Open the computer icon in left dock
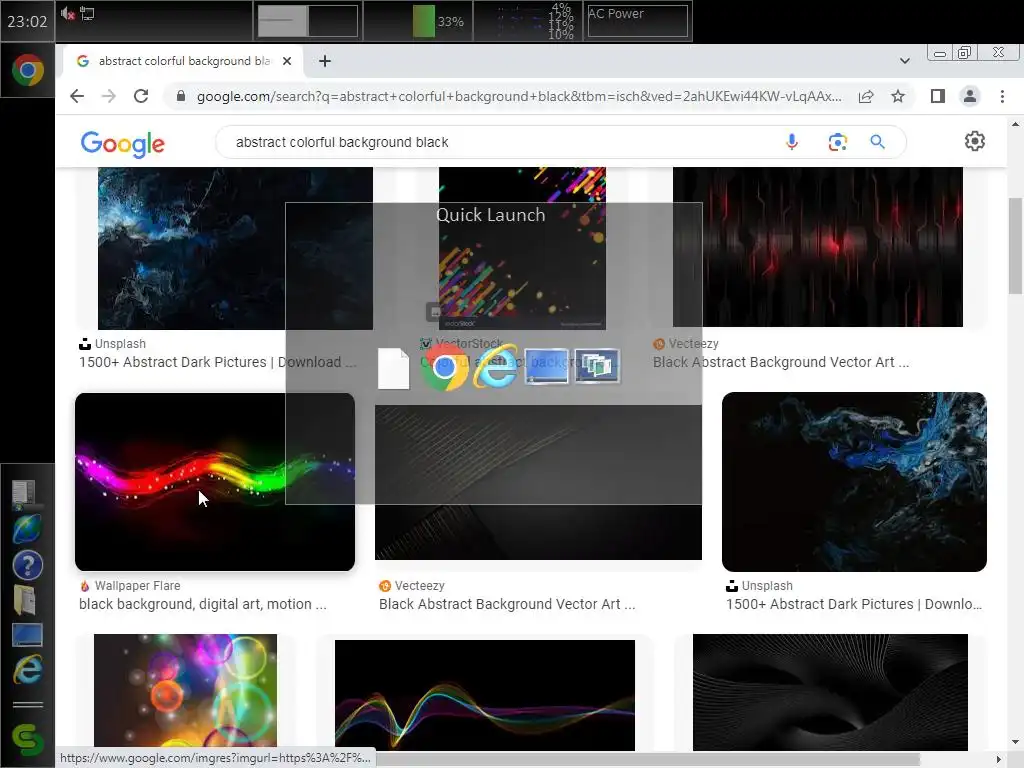This screenshot has width=1024, height=768. point(26,494)
